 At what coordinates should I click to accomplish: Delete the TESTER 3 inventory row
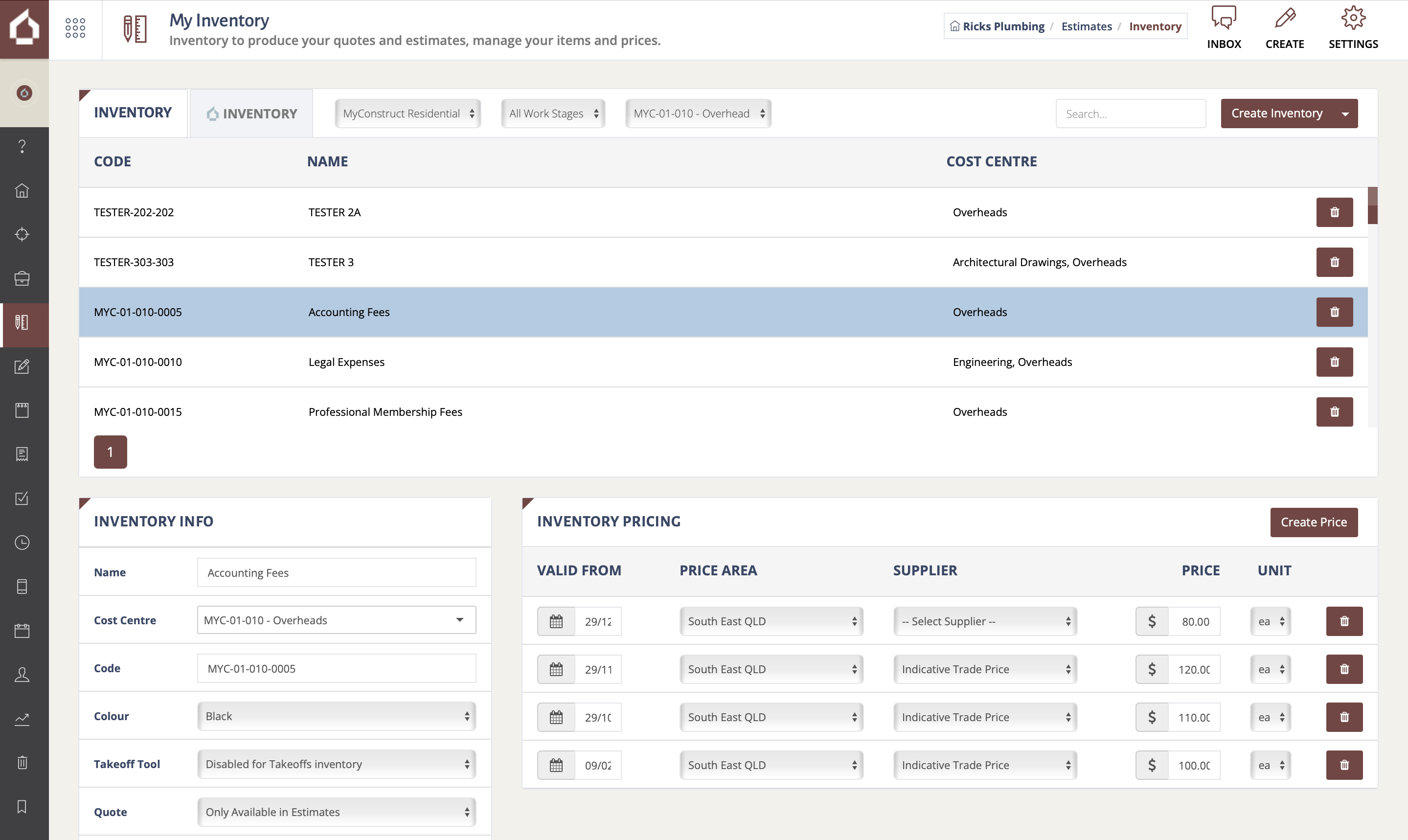pyautogui.click(x=1335, y=262)
